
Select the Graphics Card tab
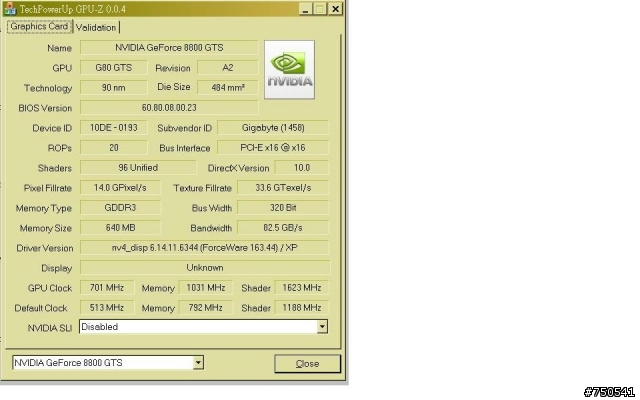tap(39, 27)
